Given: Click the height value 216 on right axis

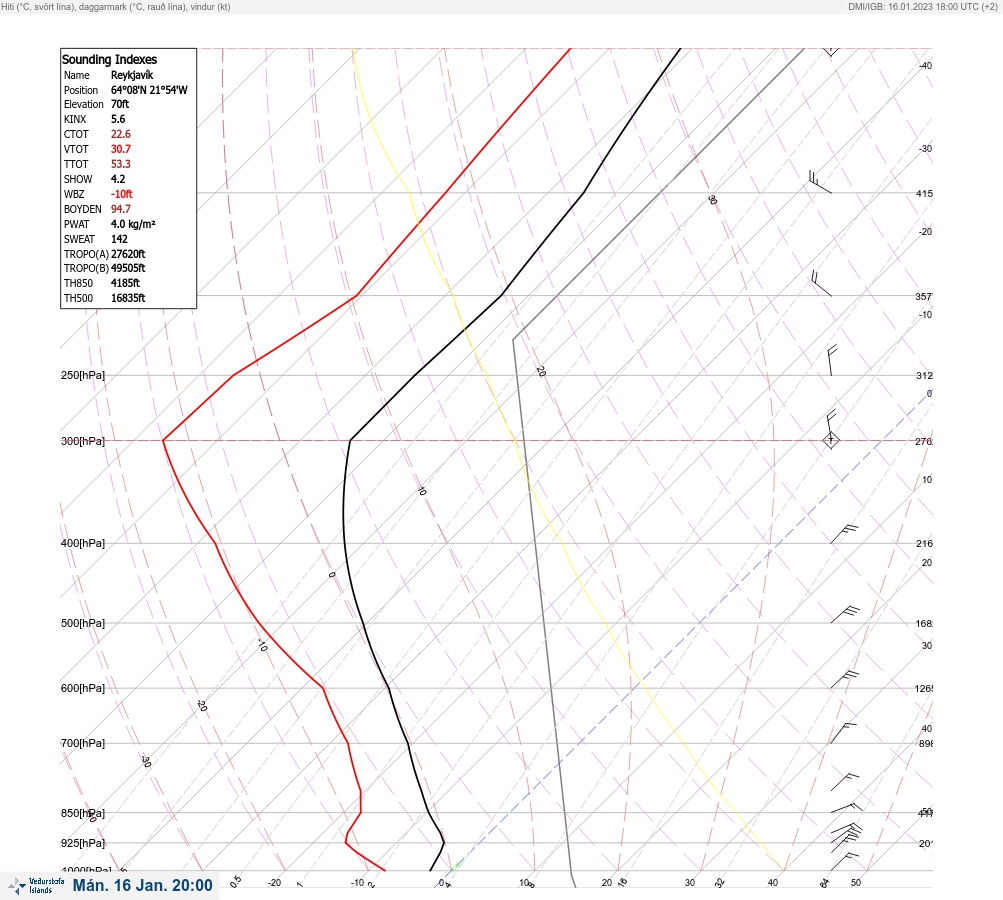Looking at the screenshot, I should tap(924, 544).
